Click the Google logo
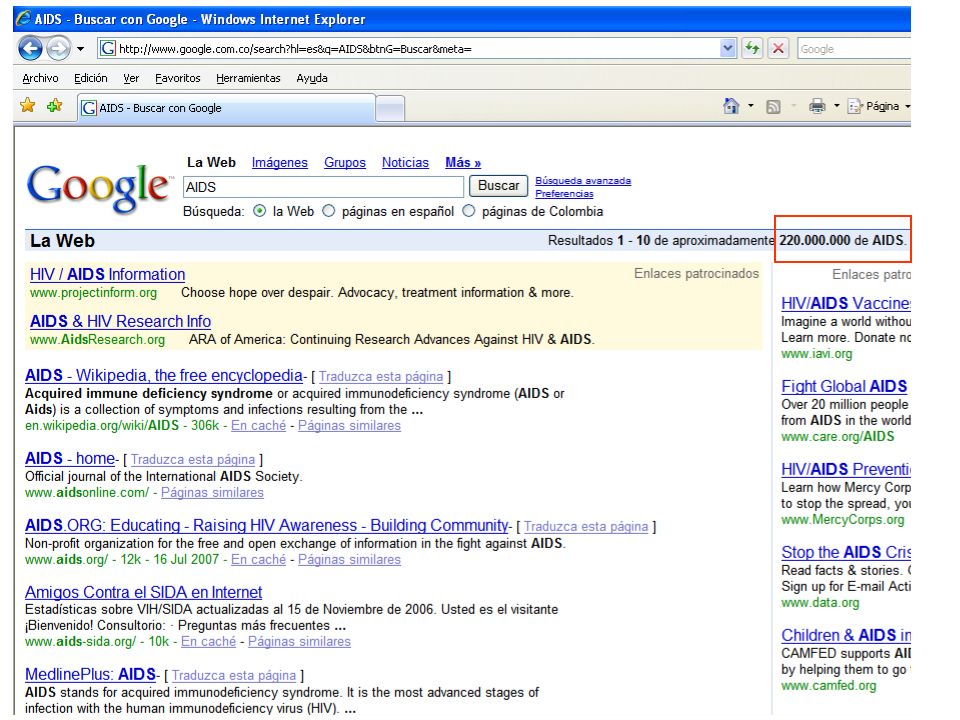960x720 pixels. pos(98,188)
